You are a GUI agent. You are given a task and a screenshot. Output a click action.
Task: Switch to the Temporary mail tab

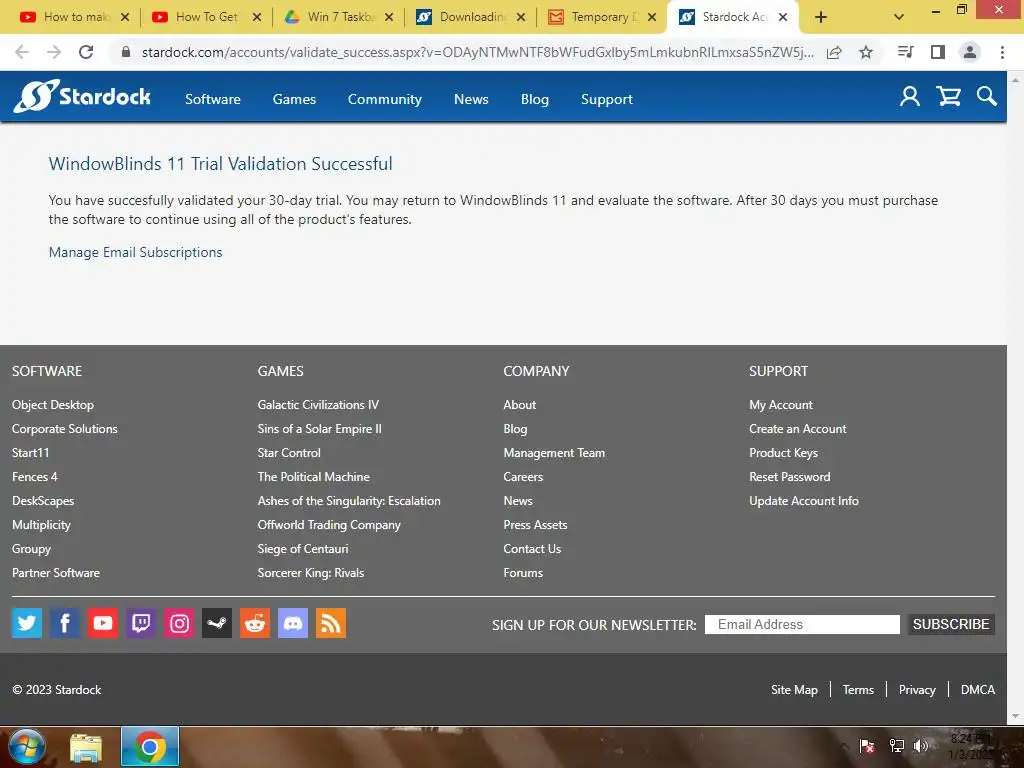pyautogui.click(x=601, y=17)
